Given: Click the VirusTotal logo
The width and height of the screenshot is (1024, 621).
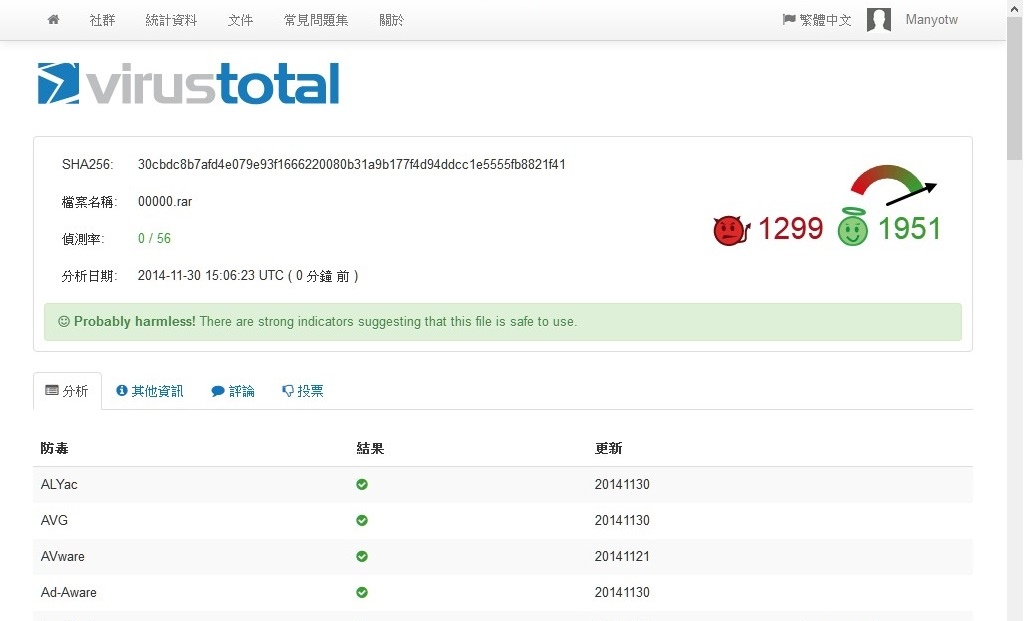Looking at the screenshot, I should [x=189, y=84].
